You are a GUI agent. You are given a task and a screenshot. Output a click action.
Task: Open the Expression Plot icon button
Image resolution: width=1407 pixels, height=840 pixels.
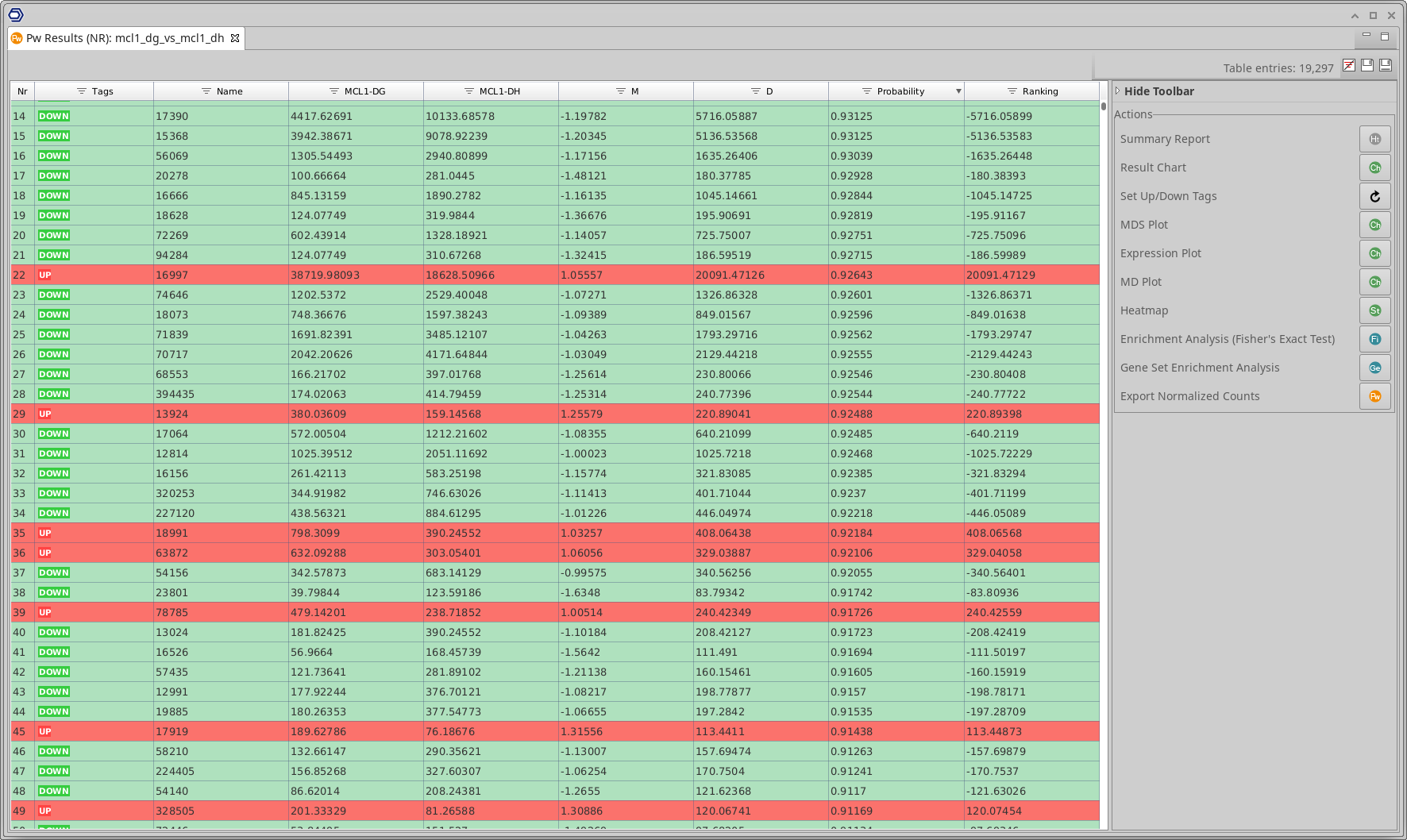pyautogui.click(x=1374, y=253)
